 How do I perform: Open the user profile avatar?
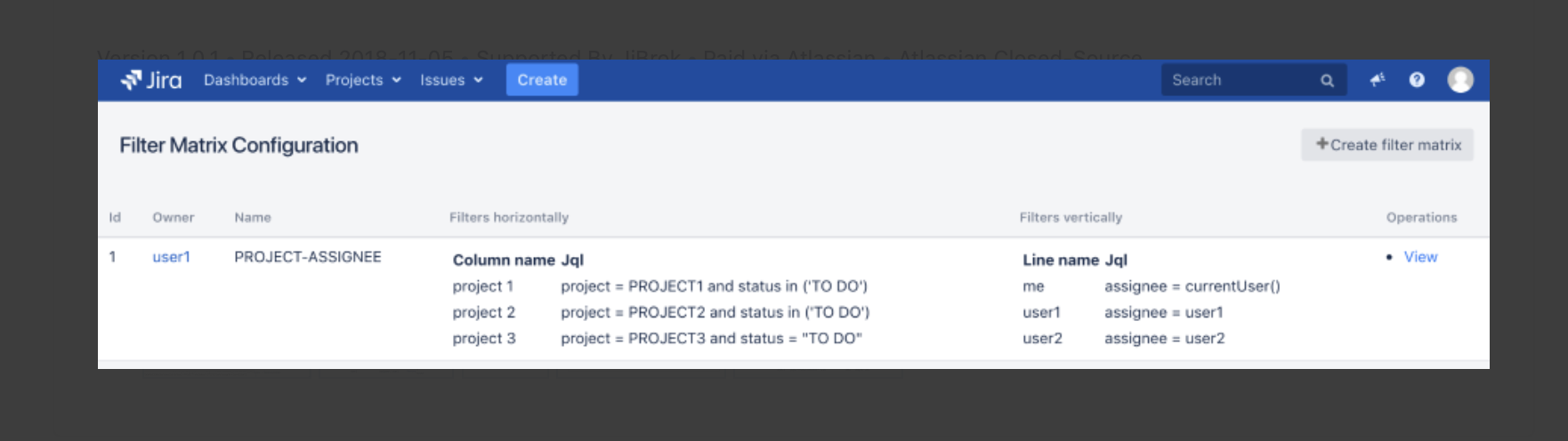tap(1460, 80)
